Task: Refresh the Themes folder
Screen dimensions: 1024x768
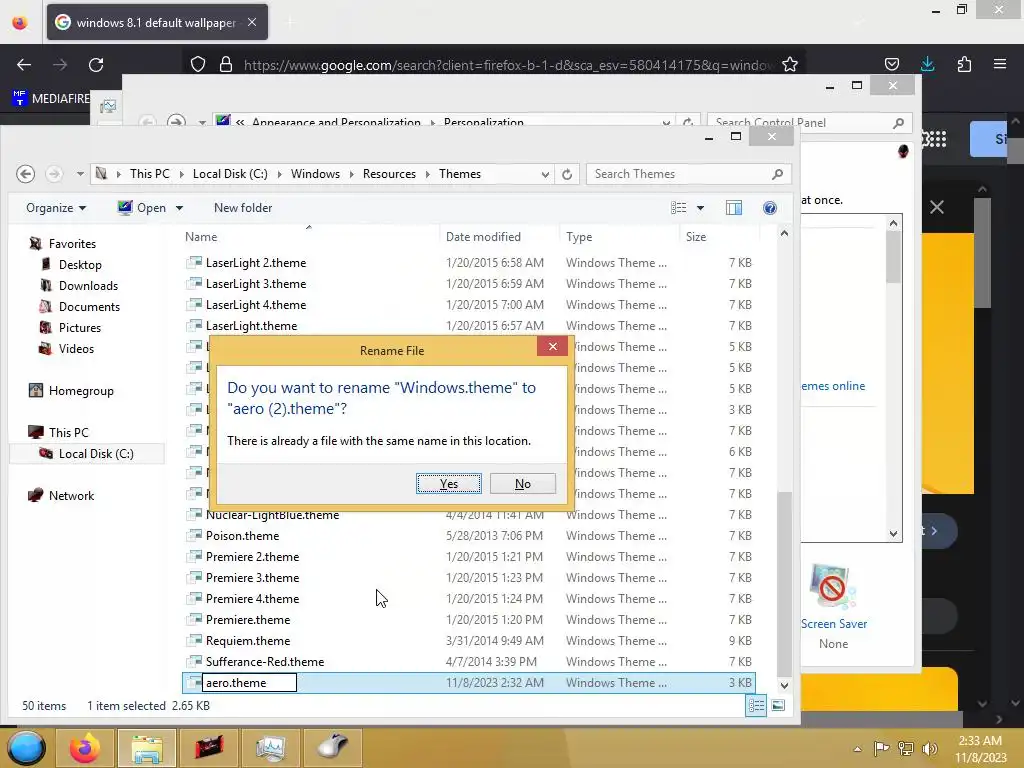Action: (567, 174)
